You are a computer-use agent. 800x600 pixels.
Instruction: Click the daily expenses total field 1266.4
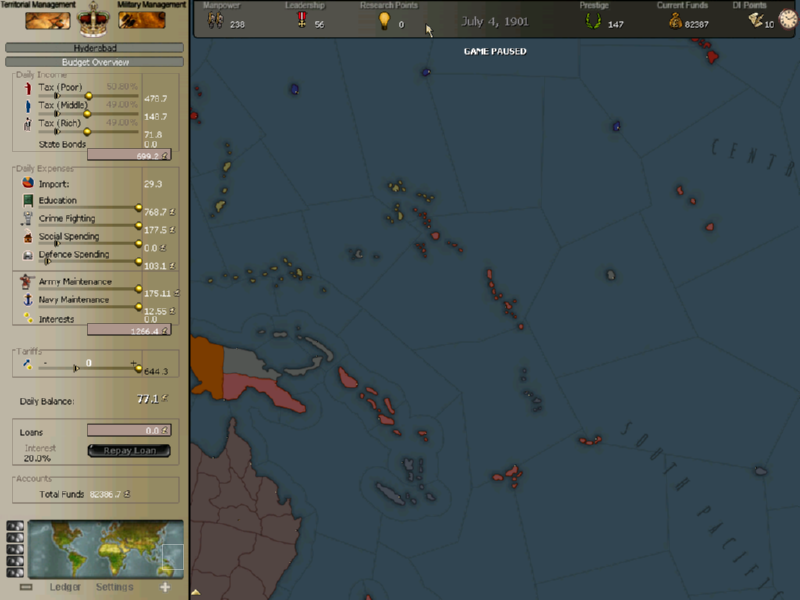click(x=129, y=331)
